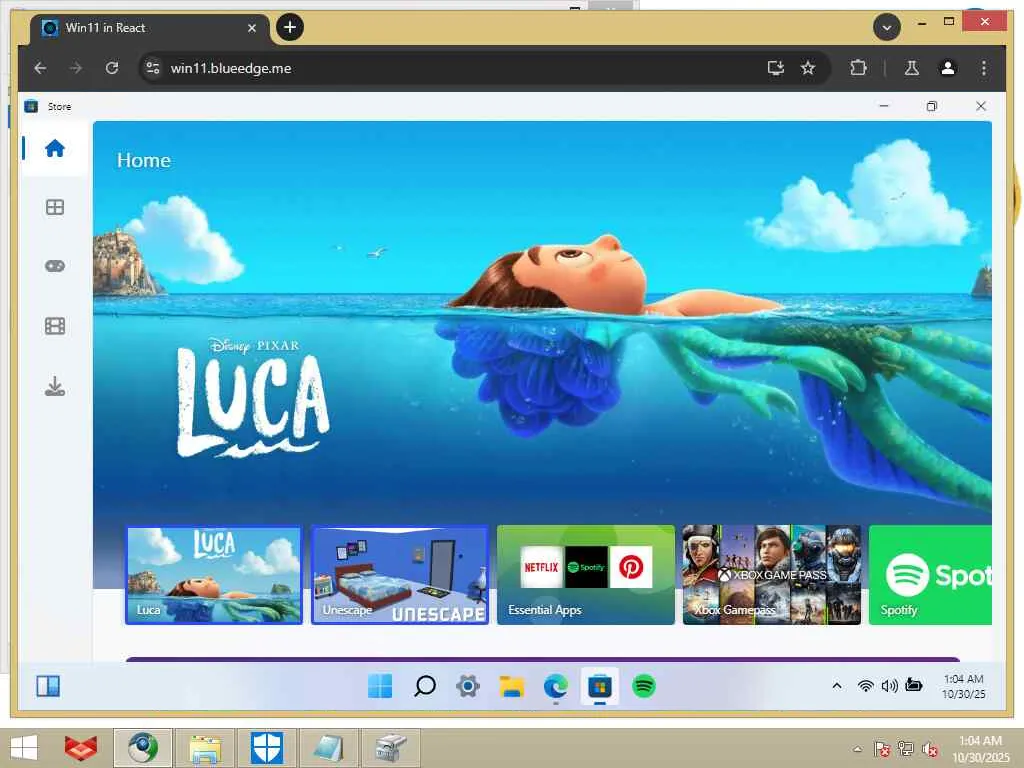This screenshot has height=768, width=1024.
Task: Open the Spotify card in Store
Action: (x=930, y=575)
